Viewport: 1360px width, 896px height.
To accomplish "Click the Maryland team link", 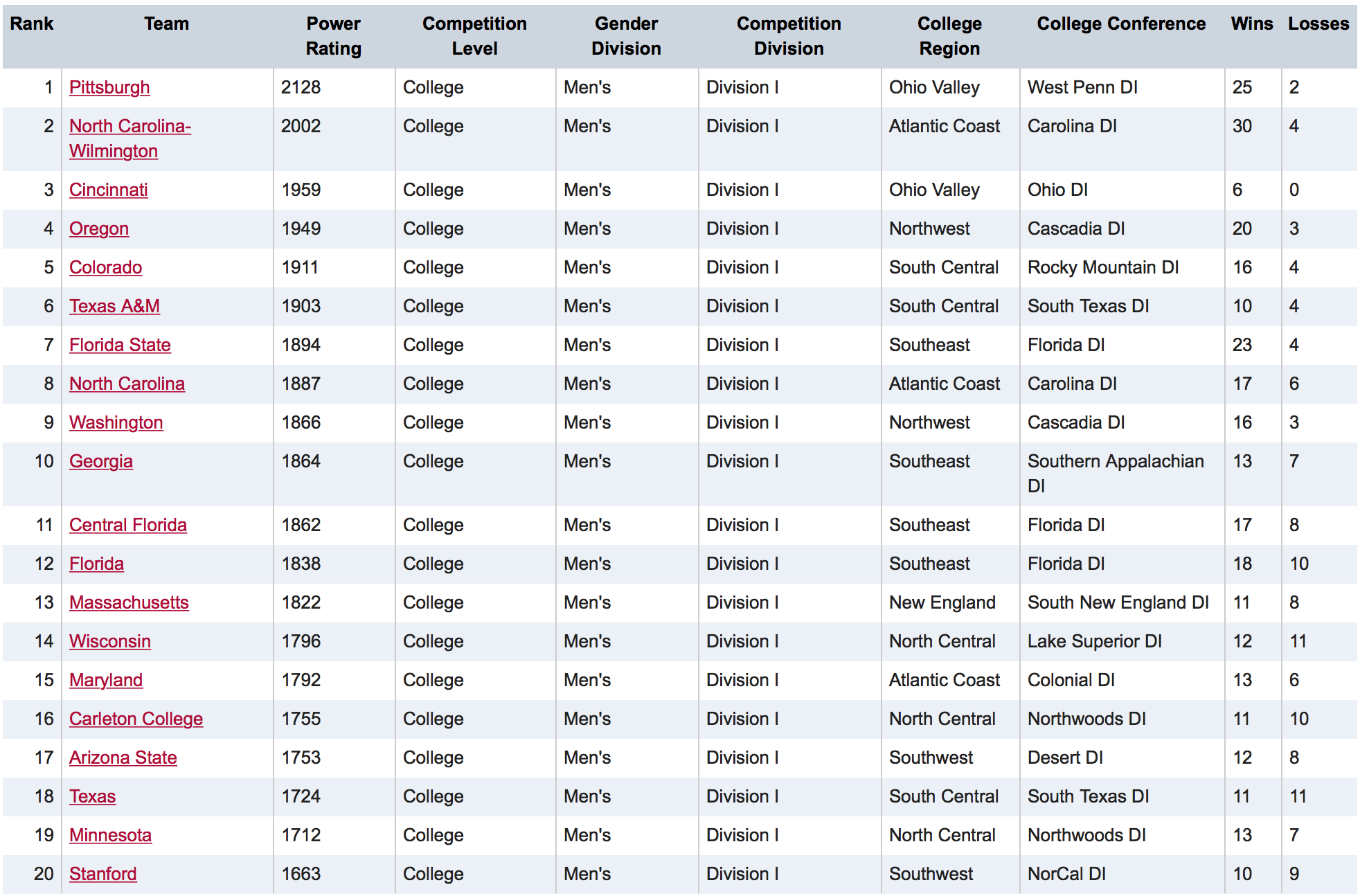I will coord(106,680).
